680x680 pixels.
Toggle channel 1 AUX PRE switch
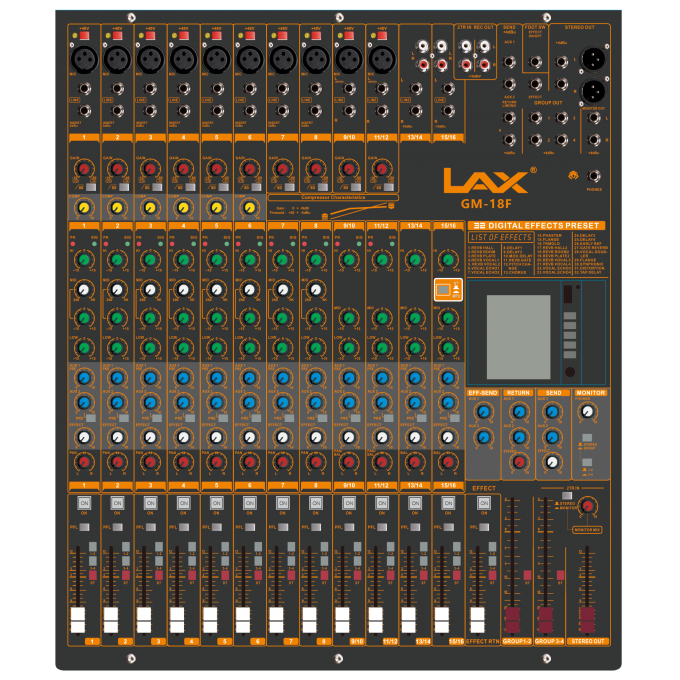91,418
